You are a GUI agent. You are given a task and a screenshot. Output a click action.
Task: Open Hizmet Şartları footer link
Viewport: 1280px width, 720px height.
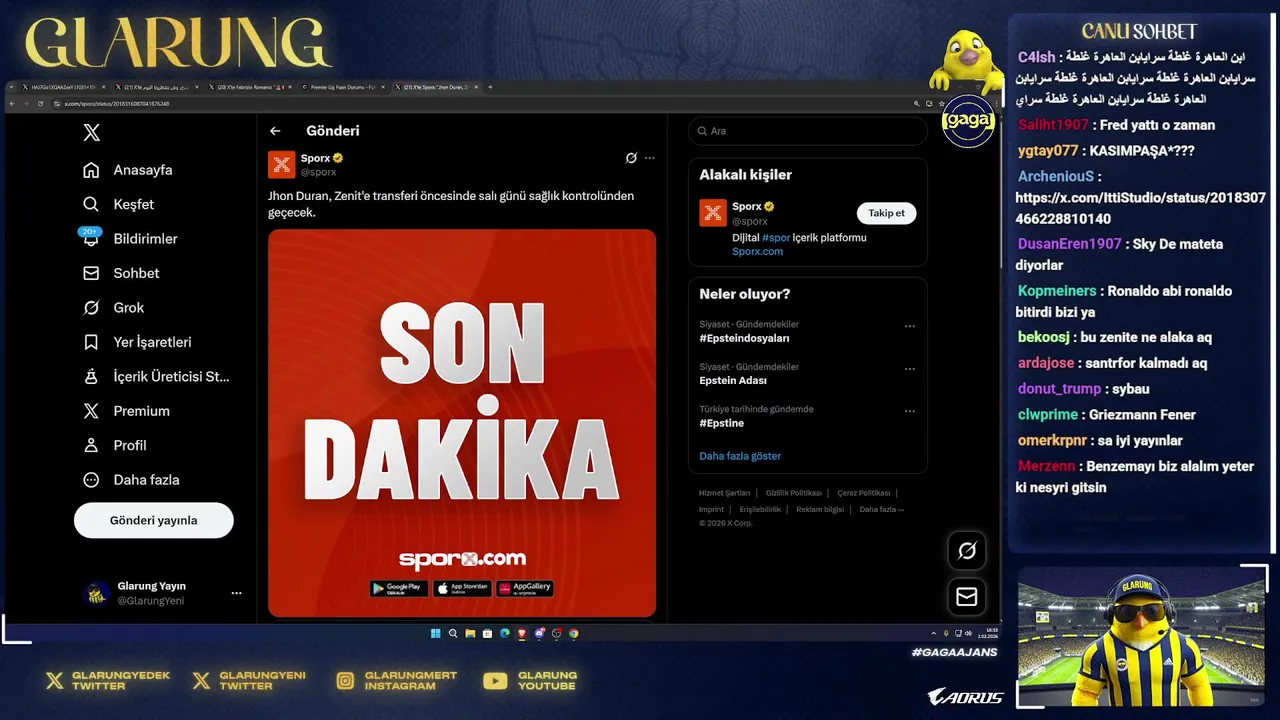[x=724, y=493]
